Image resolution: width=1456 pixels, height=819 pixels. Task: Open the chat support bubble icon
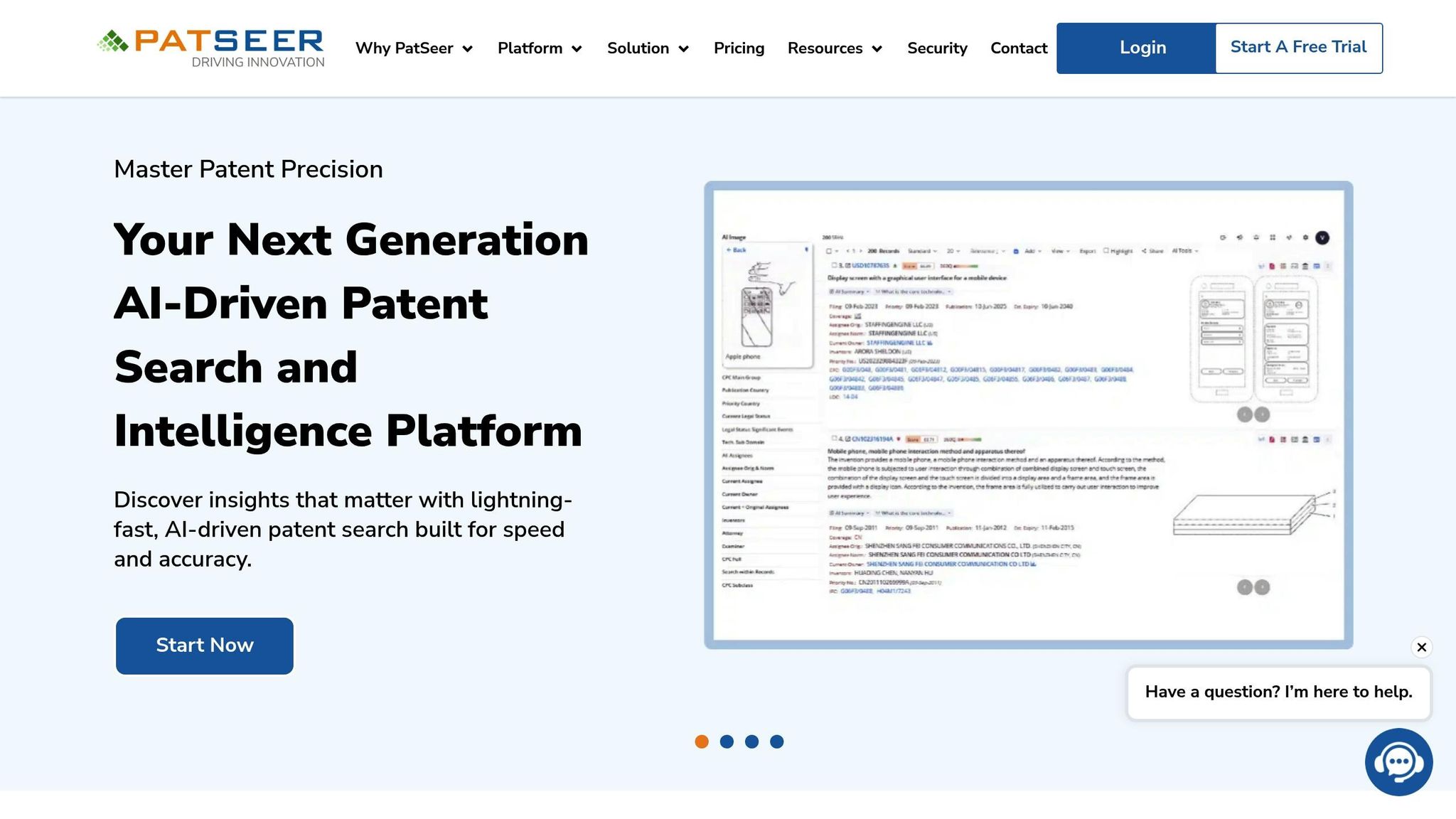pyautogui.click(x=1398, y=762)
